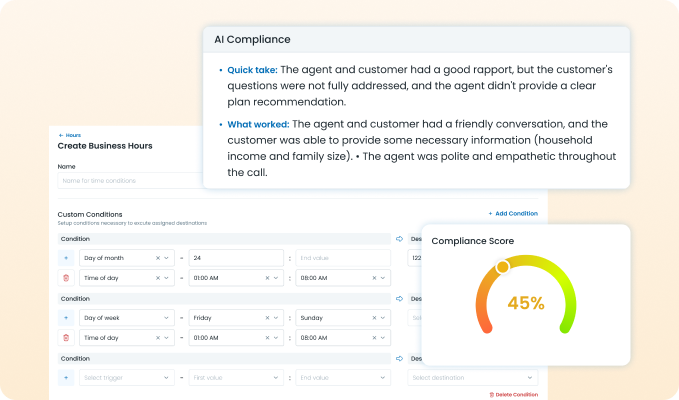The image size is (679, 400).
Task: Open the Select trigger dropdown
Action: tap(167, 377)
